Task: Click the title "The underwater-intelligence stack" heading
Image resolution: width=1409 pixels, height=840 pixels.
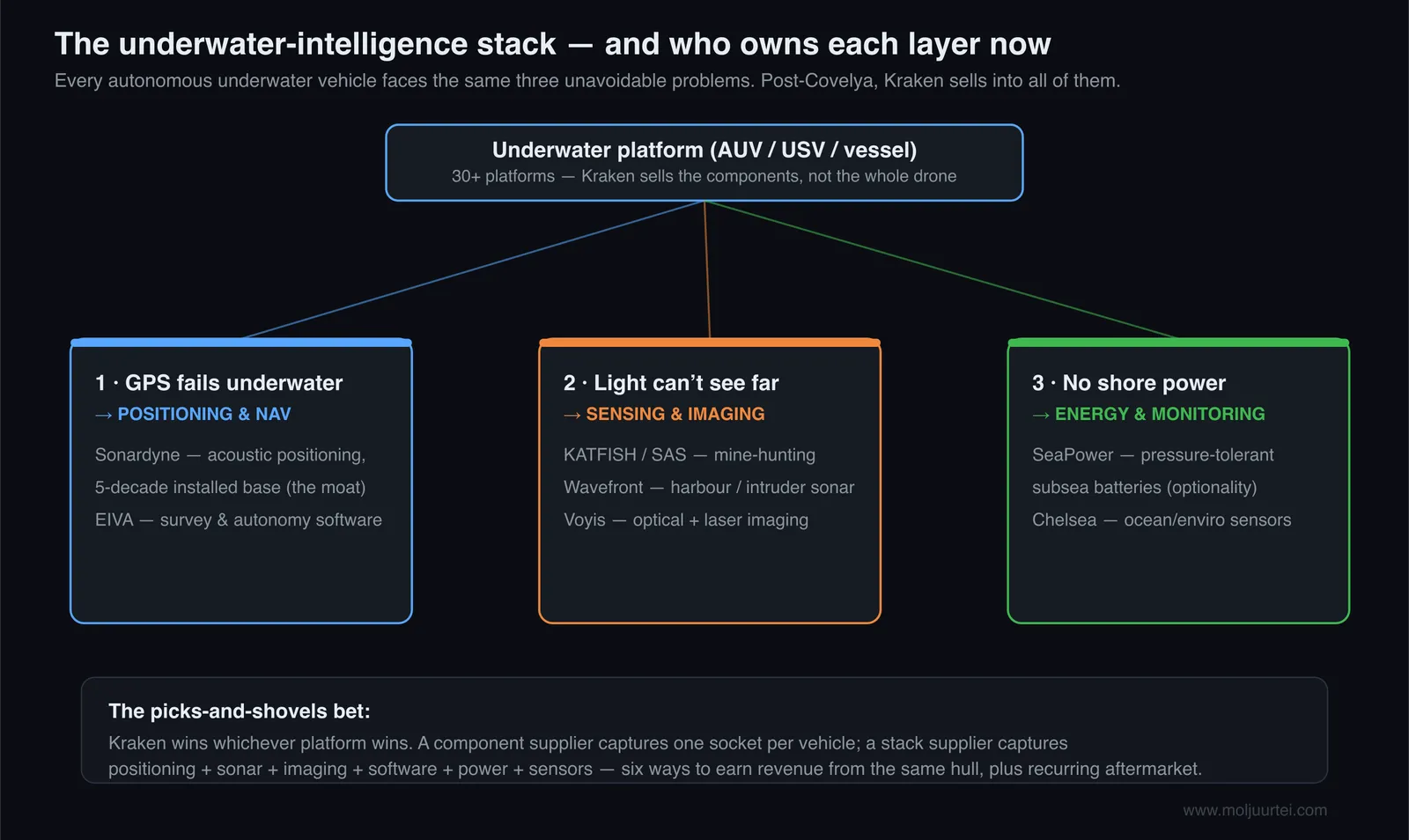Action: point(552,44)
